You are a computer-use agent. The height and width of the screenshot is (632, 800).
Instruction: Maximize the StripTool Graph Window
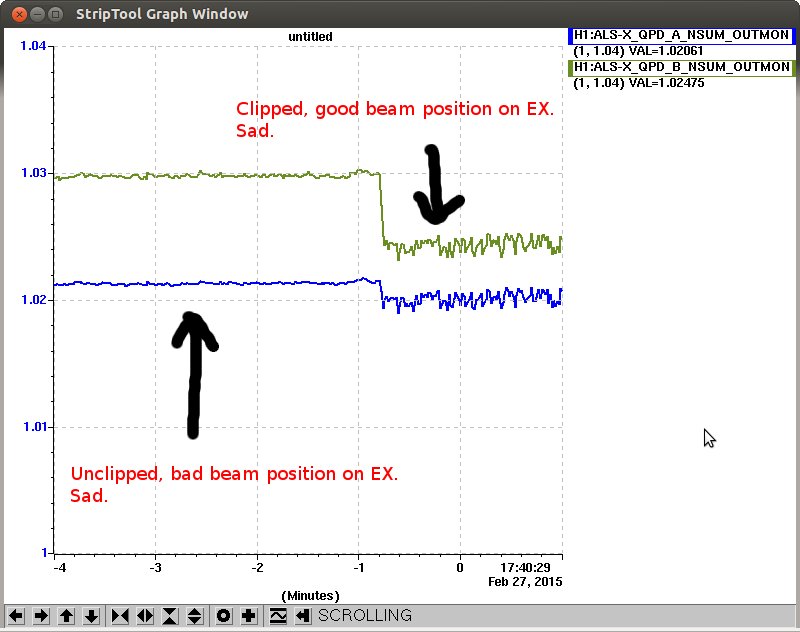(56, 14)
